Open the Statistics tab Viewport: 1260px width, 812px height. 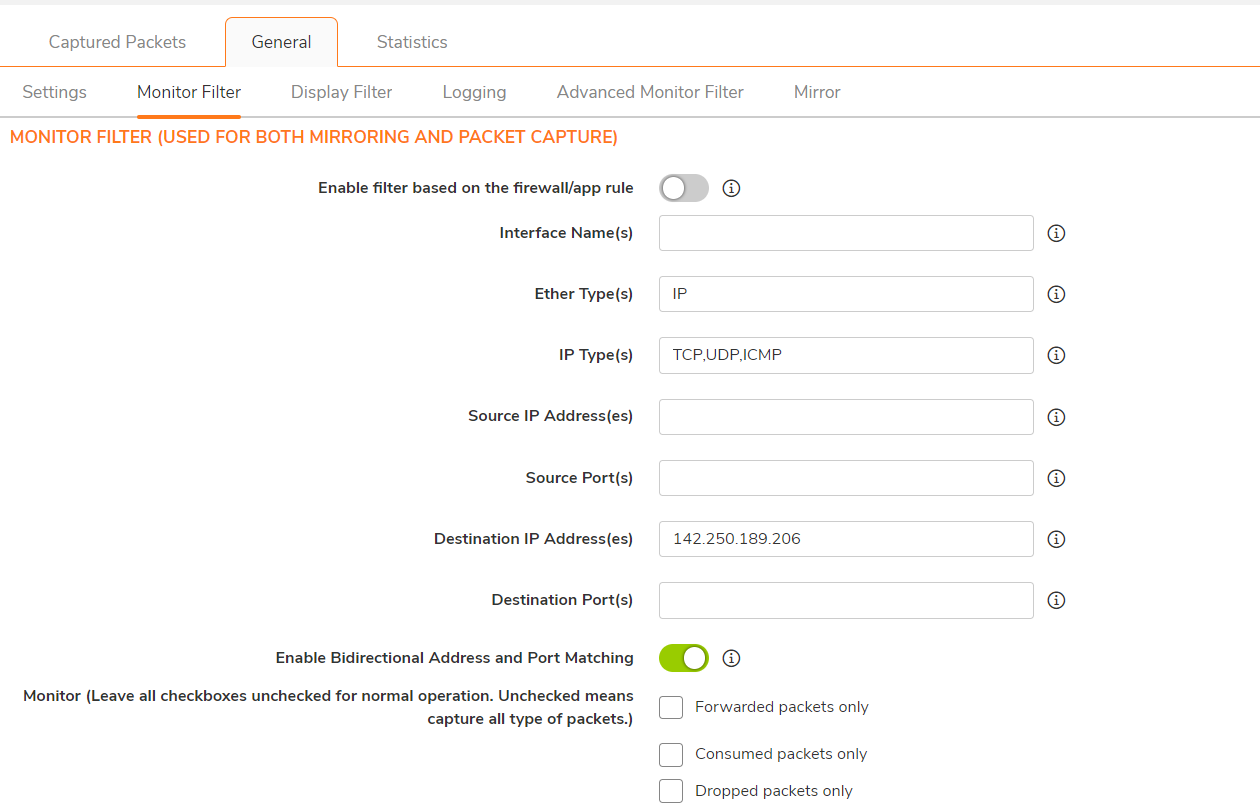tap(412, 42)
